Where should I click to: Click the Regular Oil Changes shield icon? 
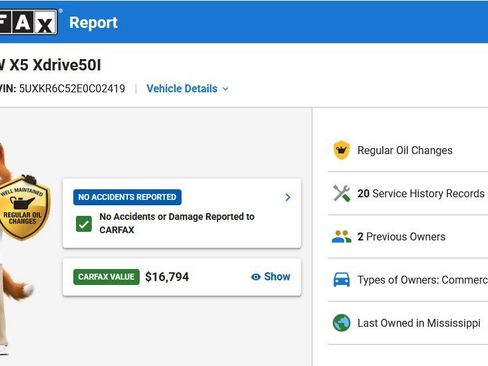(341, 150)
